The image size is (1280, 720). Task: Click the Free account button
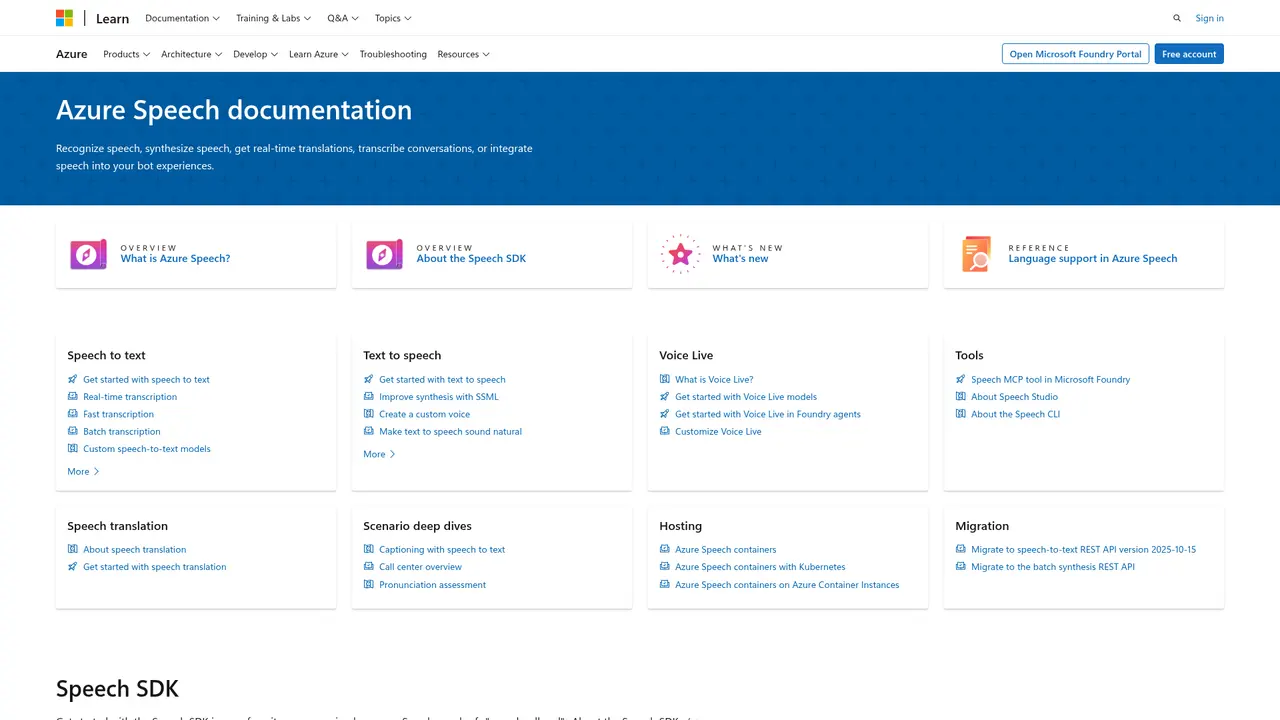[x=1189, y=54]
